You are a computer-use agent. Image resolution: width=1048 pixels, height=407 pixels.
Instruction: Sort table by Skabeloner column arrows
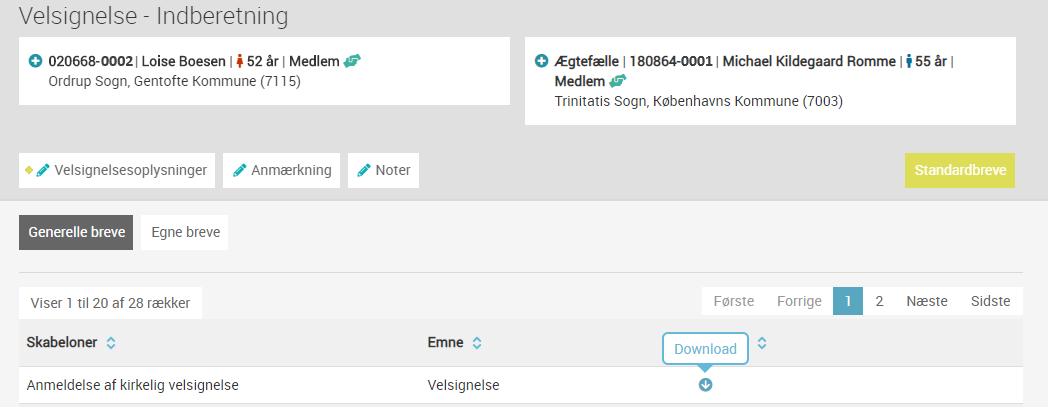pyautogui.click(x=111, y=343)
